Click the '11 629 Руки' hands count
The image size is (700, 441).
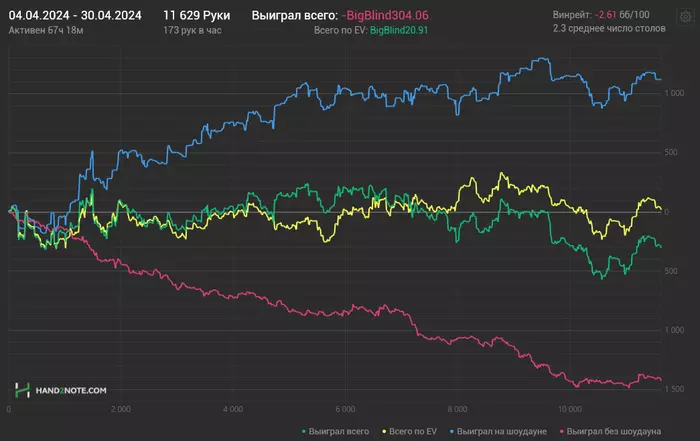click(x=197, y=16)
